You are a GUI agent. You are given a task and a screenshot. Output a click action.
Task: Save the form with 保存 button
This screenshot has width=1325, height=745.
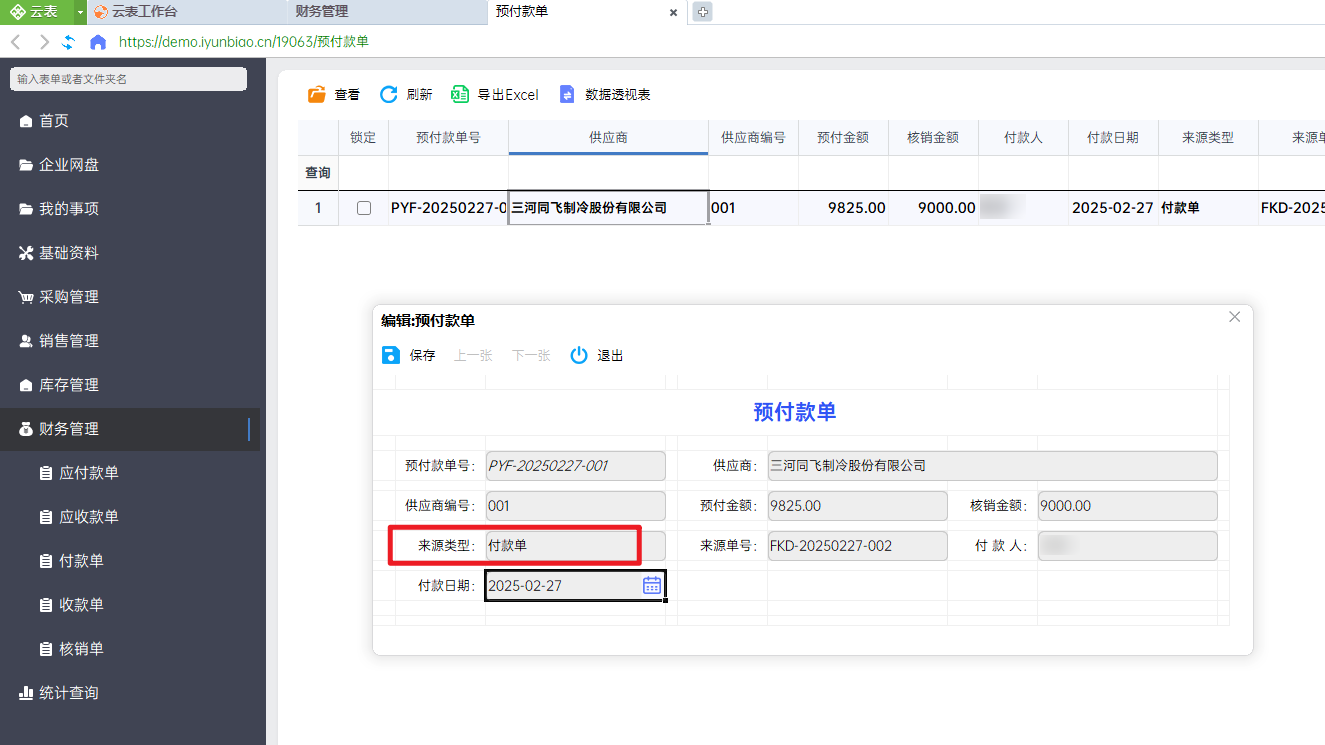[x=409, y=355]
